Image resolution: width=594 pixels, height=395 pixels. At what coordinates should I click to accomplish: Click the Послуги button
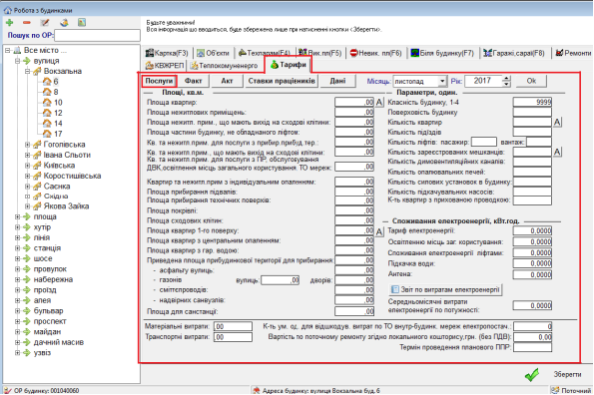pos(159,81)
